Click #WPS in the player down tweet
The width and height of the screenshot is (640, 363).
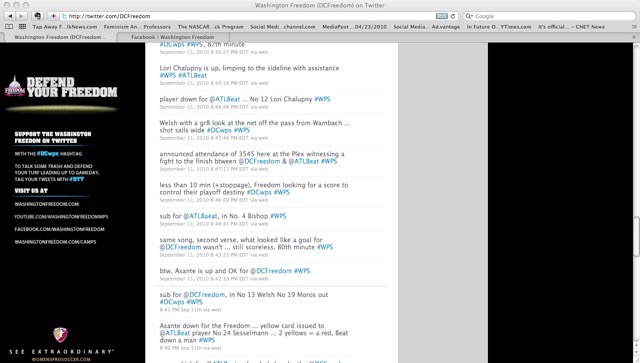coord(322,99)
